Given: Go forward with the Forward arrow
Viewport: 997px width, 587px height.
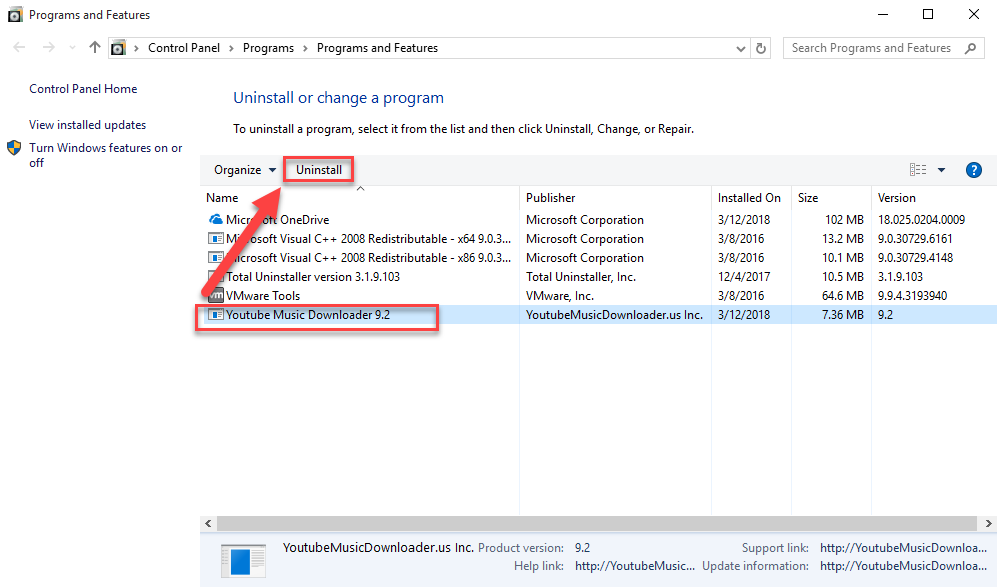Looking at the screenshot, I should point(48,48).
